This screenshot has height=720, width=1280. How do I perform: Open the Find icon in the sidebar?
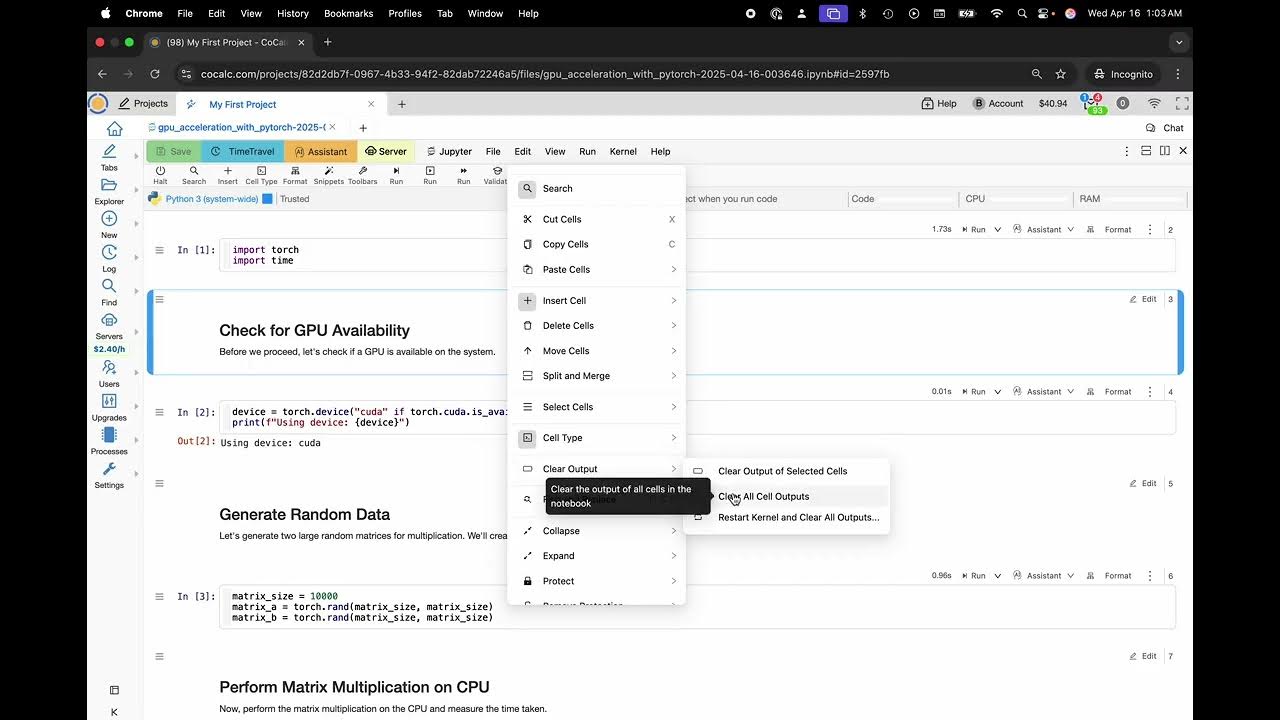[109, 290]
